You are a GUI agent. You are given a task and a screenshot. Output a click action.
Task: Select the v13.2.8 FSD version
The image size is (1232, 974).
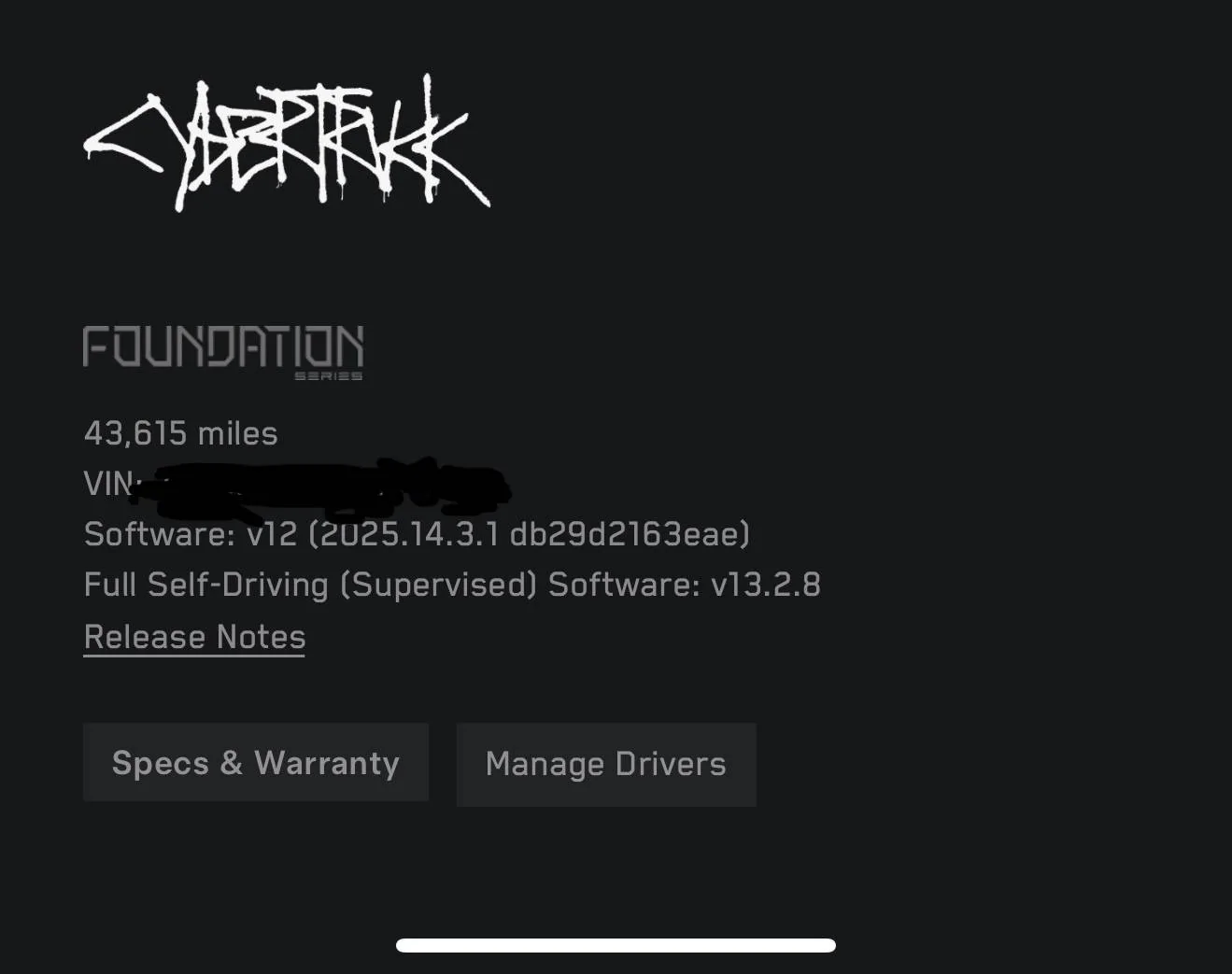click(x=766, y=585)
